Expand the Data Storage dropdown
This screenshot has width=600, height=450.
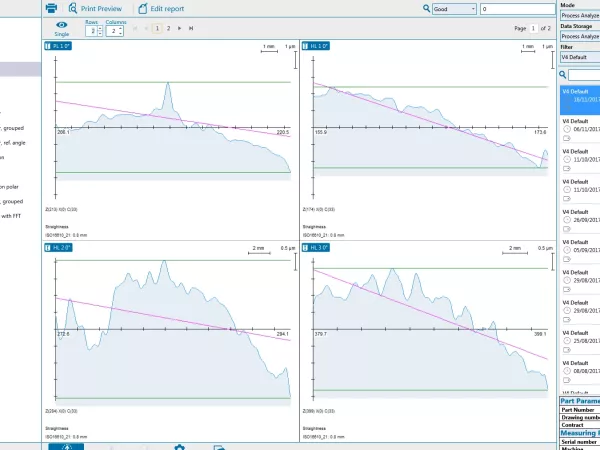[x=580, y=36]
